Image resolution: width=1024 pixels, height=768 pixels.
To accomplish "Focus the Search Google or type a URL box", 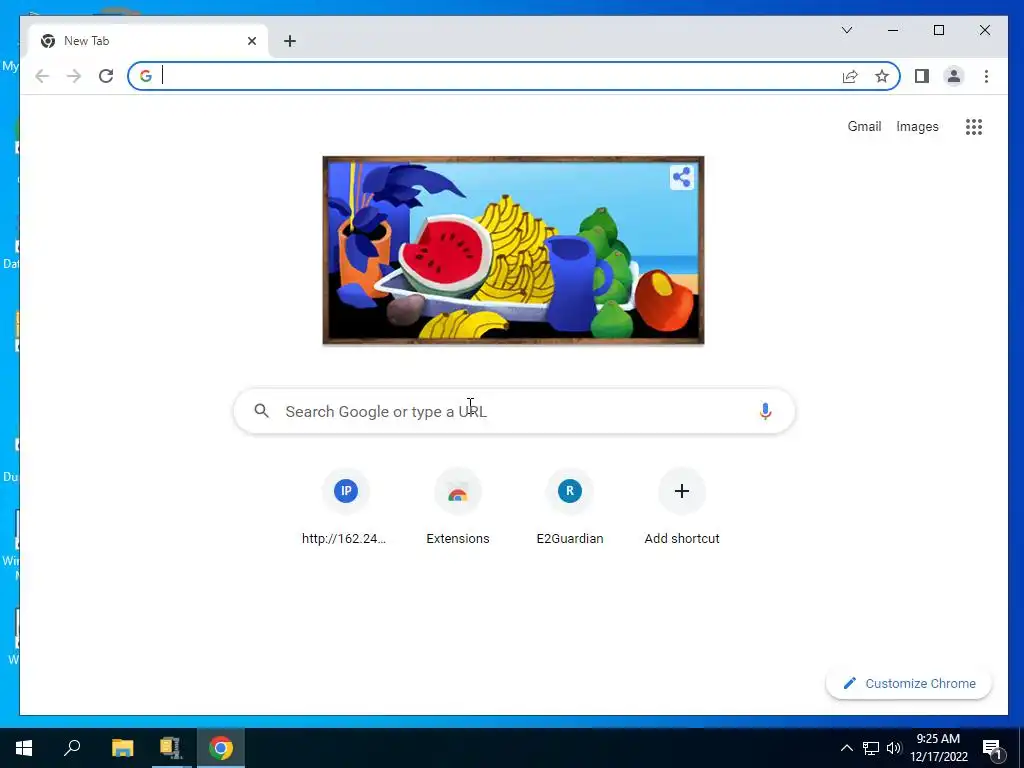I will 514,411.
